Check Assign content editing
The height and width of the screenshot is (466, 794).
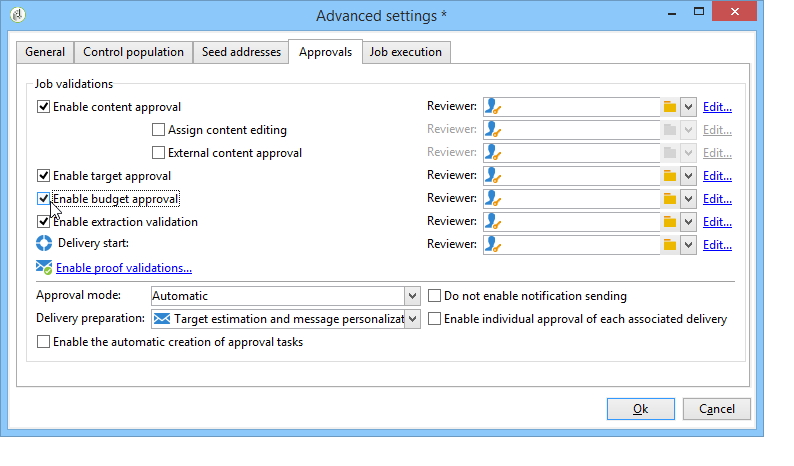point(158,130)
